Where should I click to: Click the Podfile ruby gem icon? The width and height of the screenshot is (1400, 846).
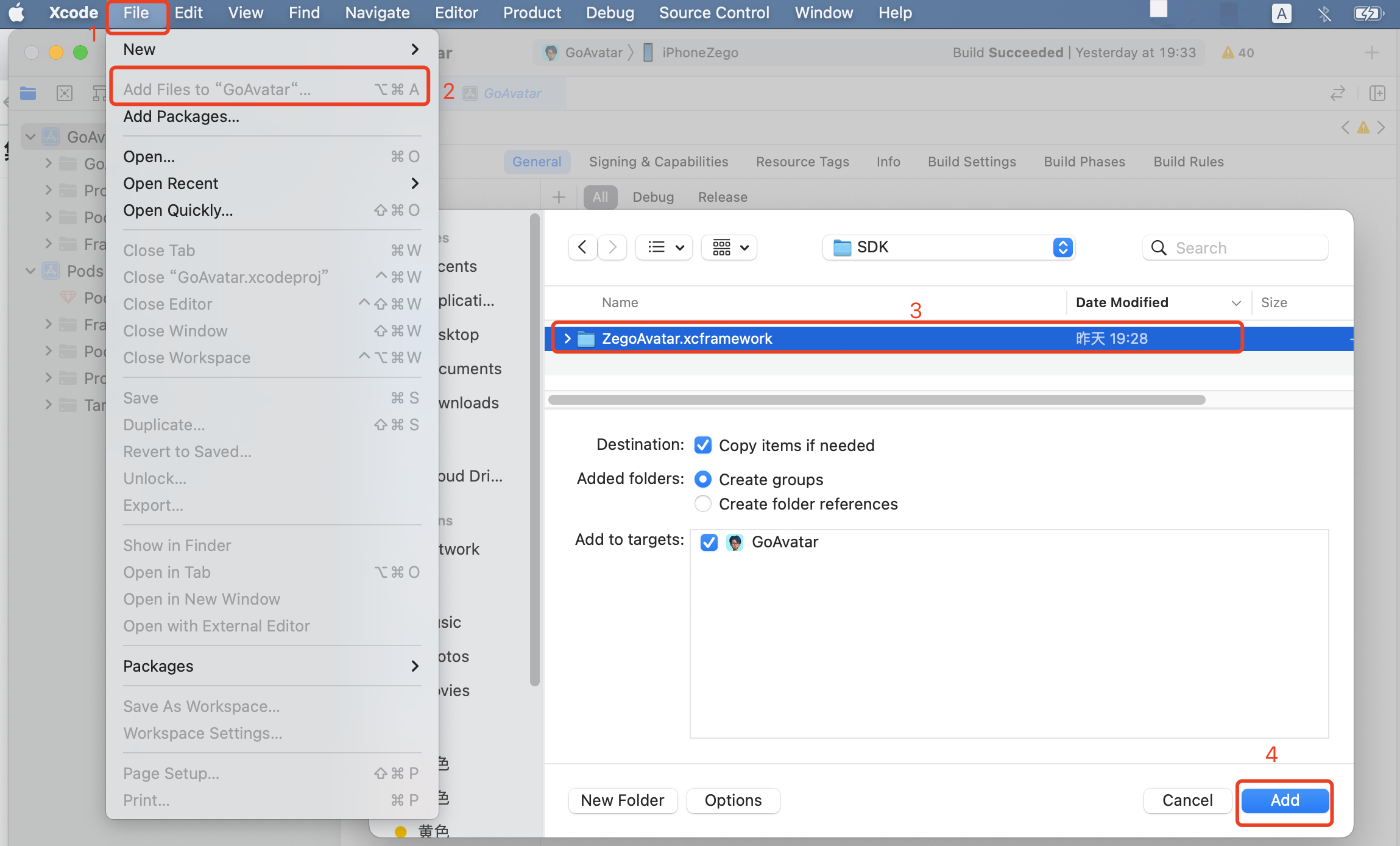pos(68,297)
